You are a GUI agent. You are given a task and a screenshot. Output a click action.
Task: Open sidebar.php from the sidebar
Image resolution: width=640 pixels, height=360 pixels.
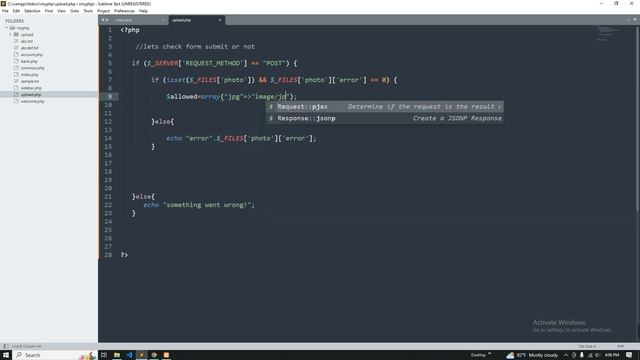(31, 88)
